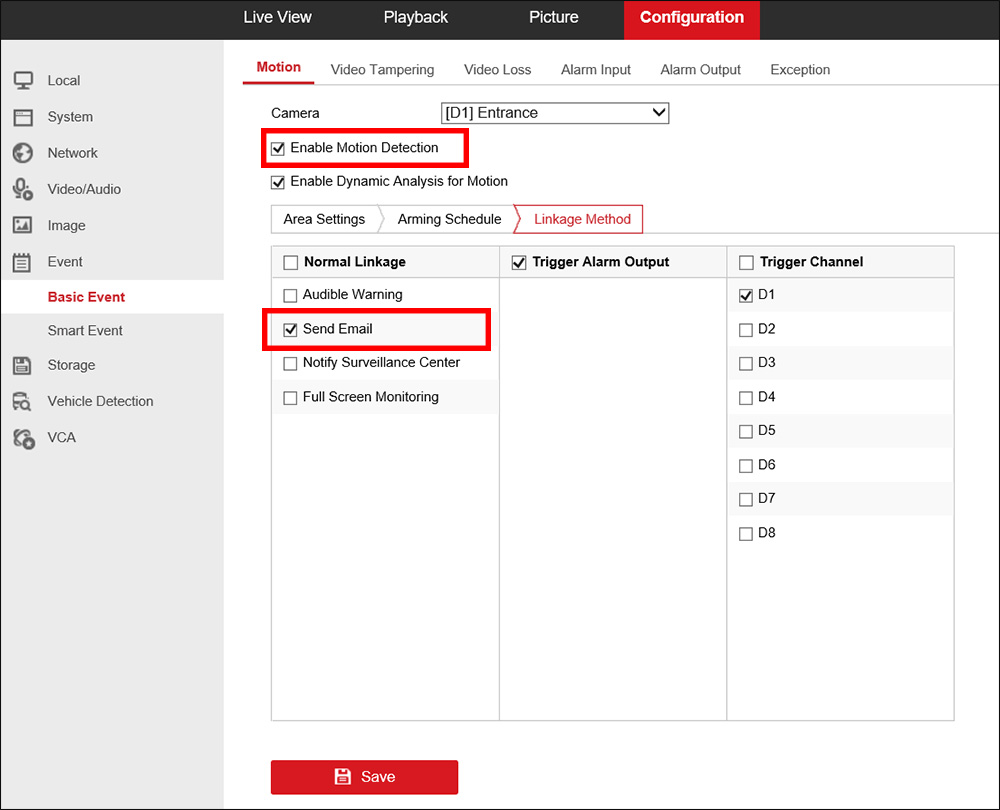Uncheck Enable Motion Detection checkbox

pyautogui.click(x=278, y=149)
